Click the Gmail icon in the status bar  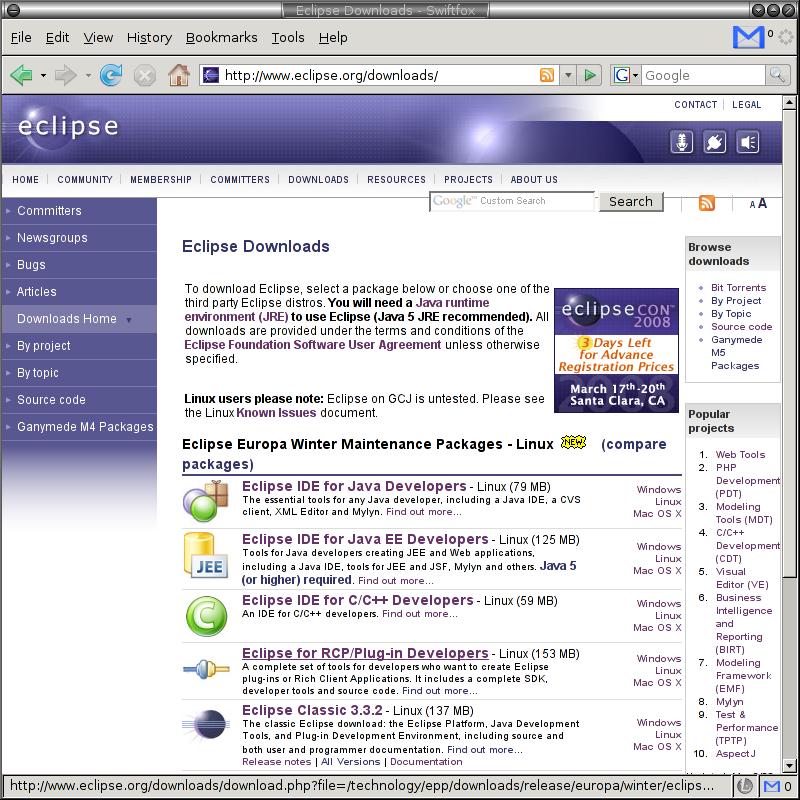(x=771, y=786)
